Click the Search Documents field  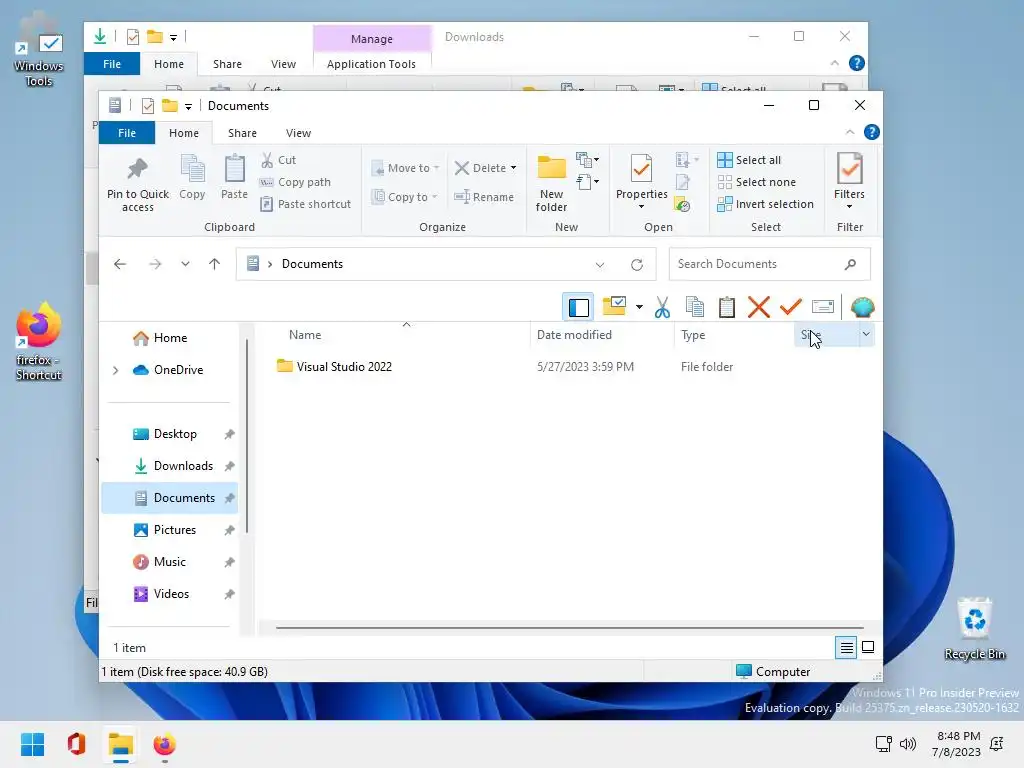tap(769, 264)
